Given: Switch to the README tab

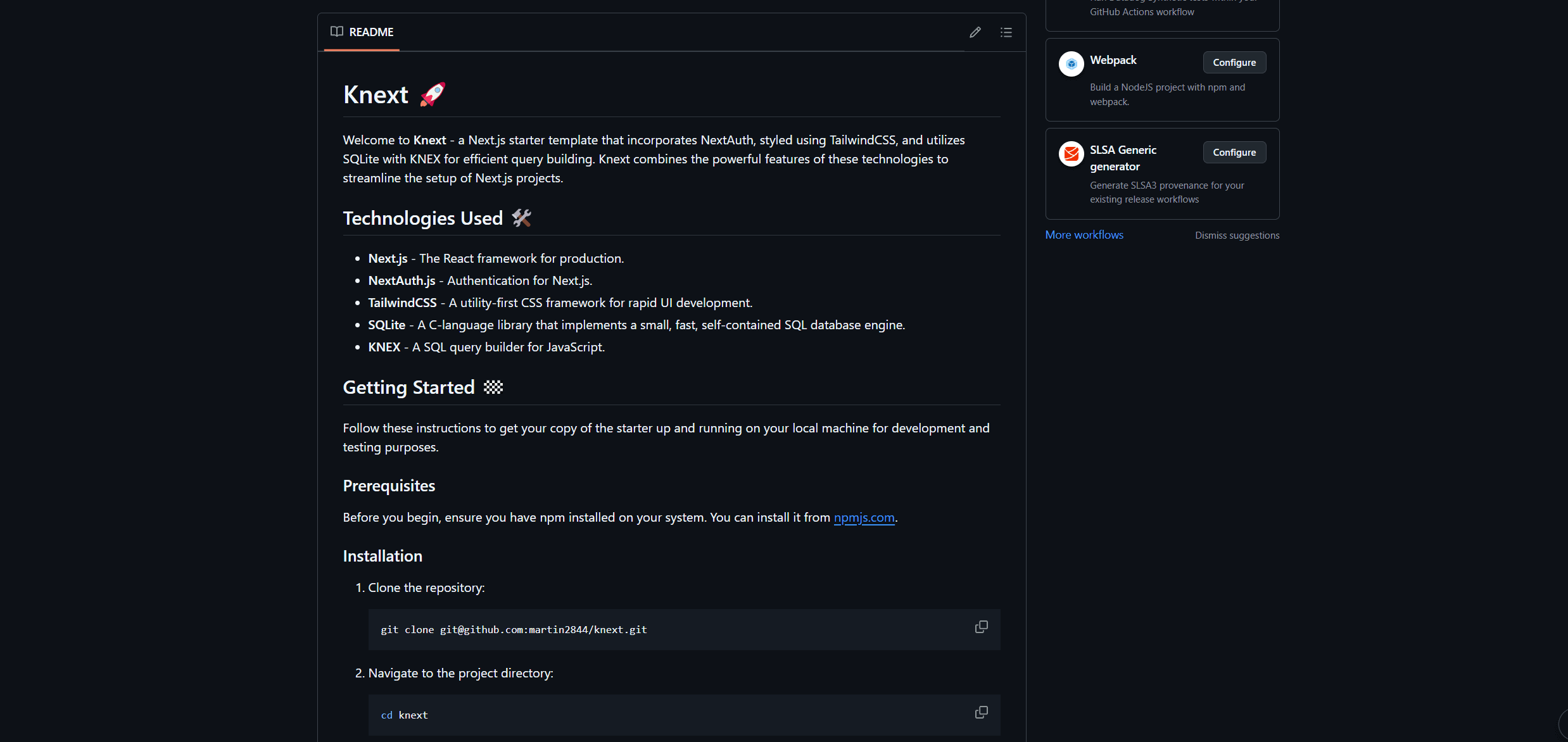Looking at the screenshot, I should [x=371, y=32].
